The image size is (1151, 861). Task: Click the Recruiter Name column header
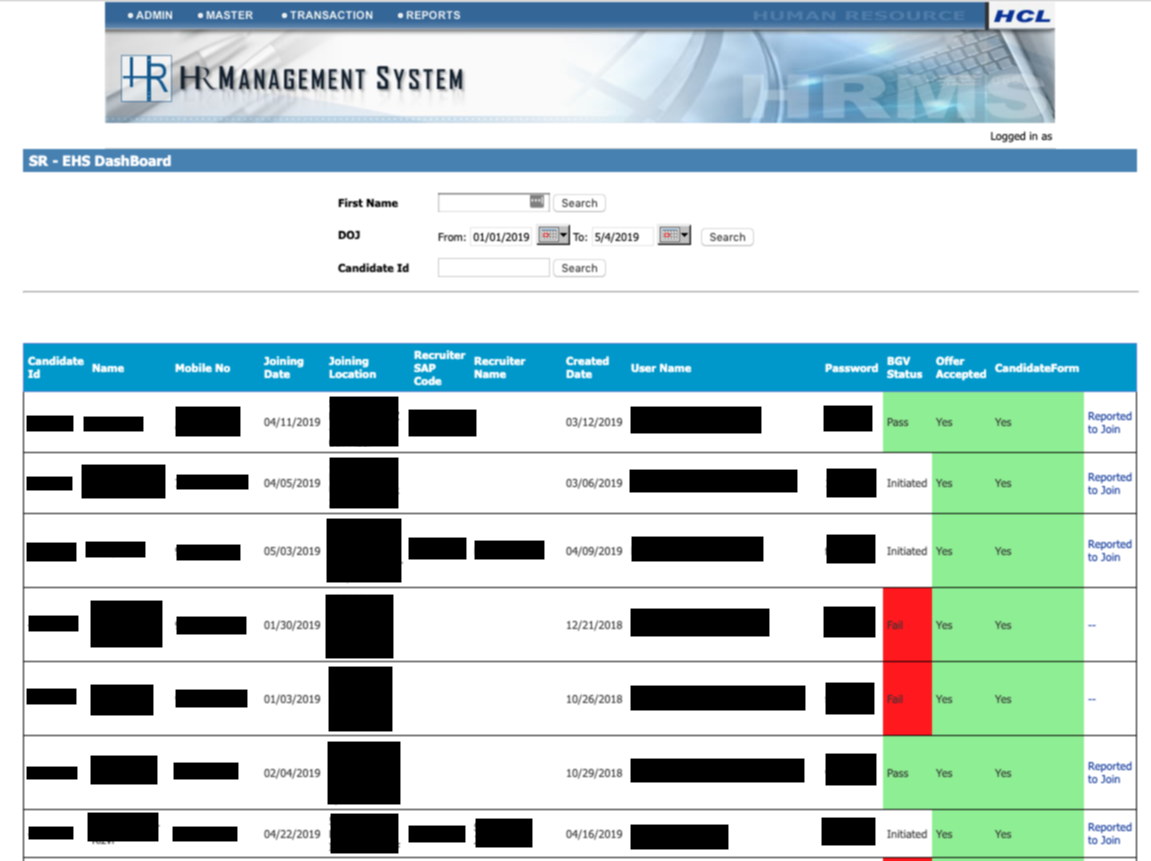(x=499, y=368)
